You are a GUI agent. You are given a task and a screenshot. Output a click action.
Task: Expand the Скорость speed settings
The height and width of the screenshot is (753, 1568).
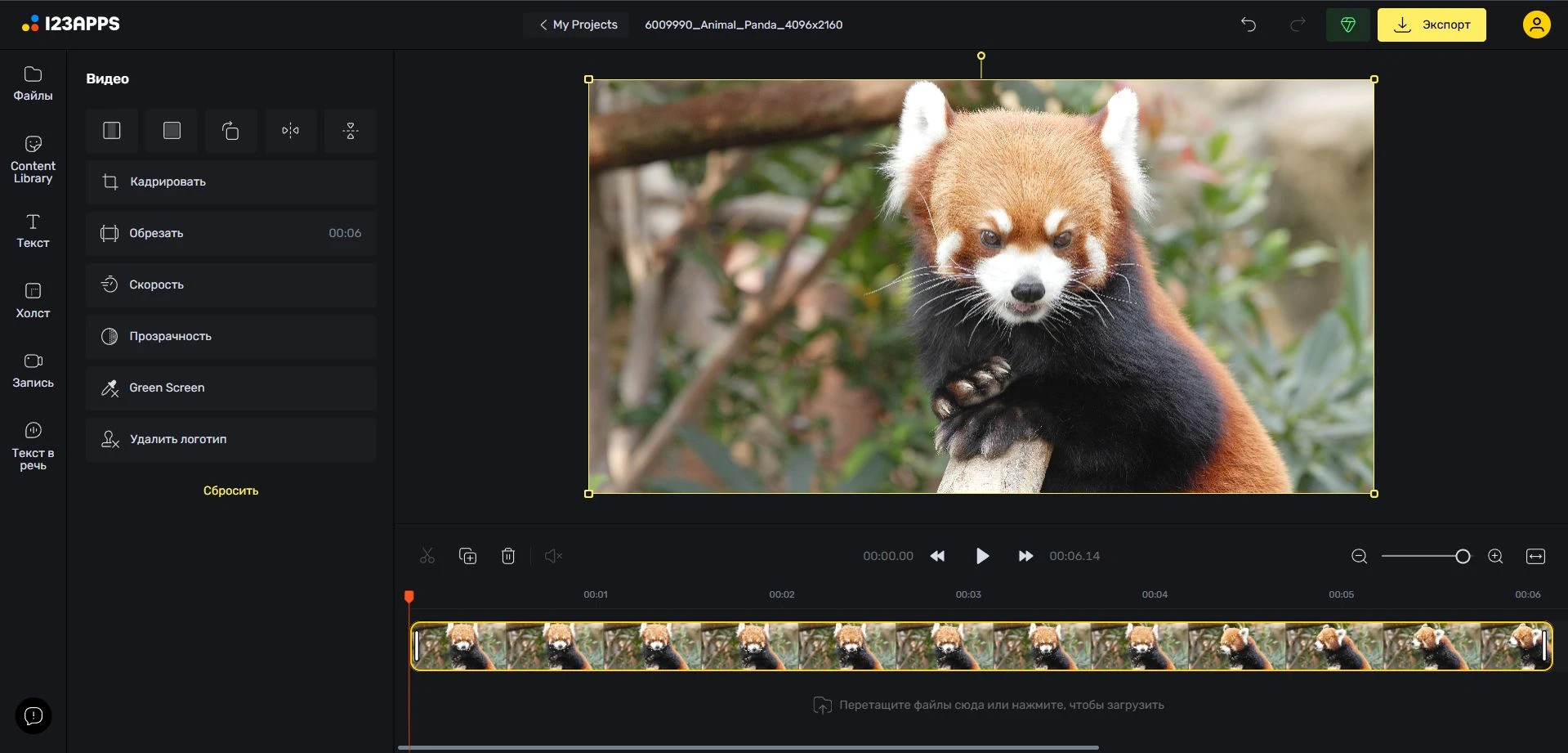pos(231,285)
